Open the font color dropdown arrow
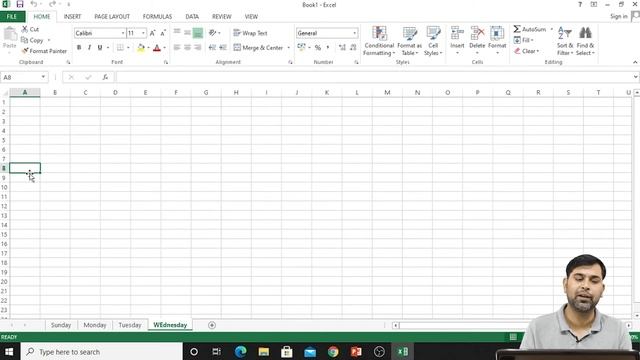This screenshot has height=360, width=640. click(164, 48)
